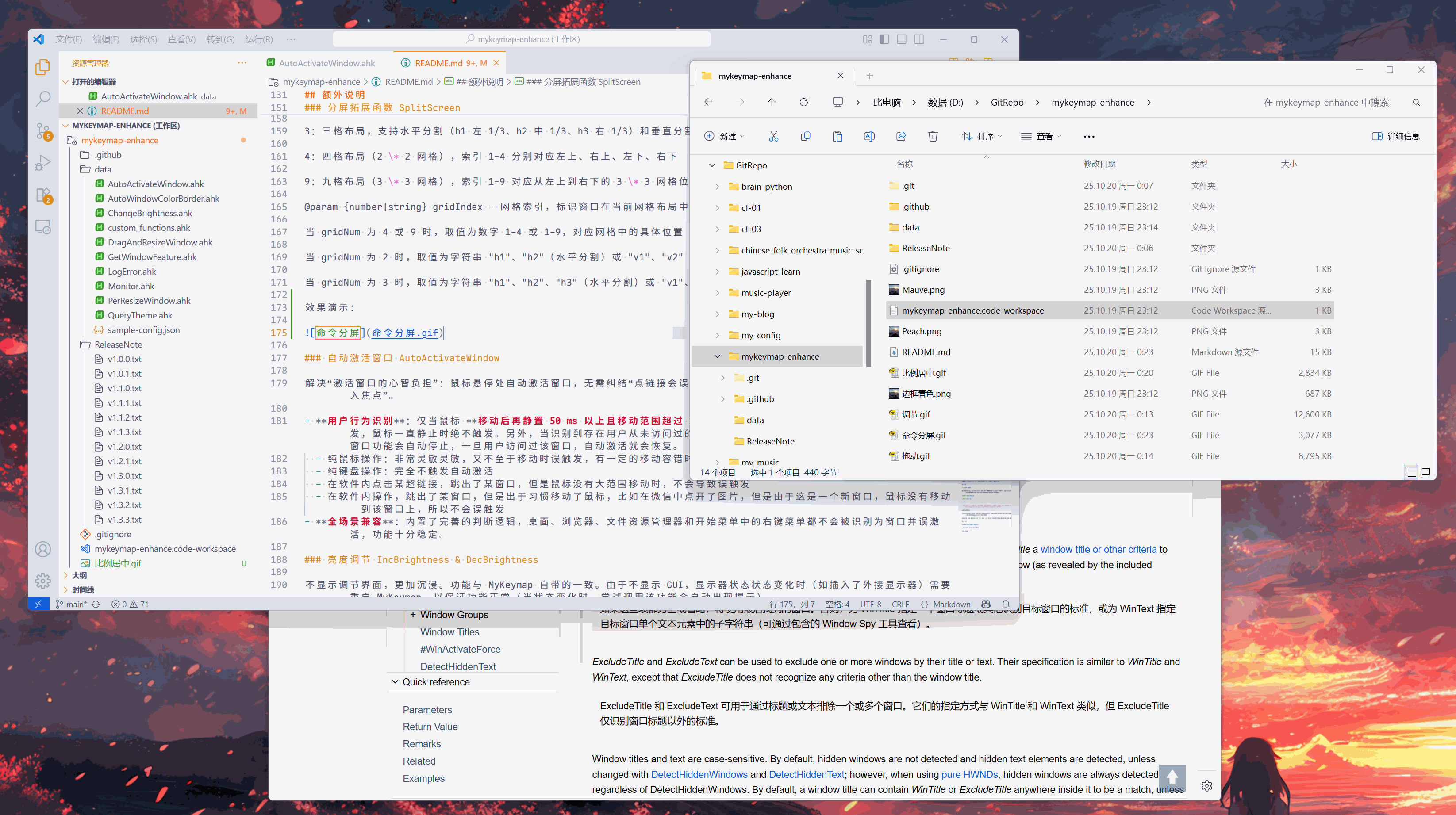The image size is (1456, 815).
Task: Open Run and Debug view
Action: tap(43, 163)
